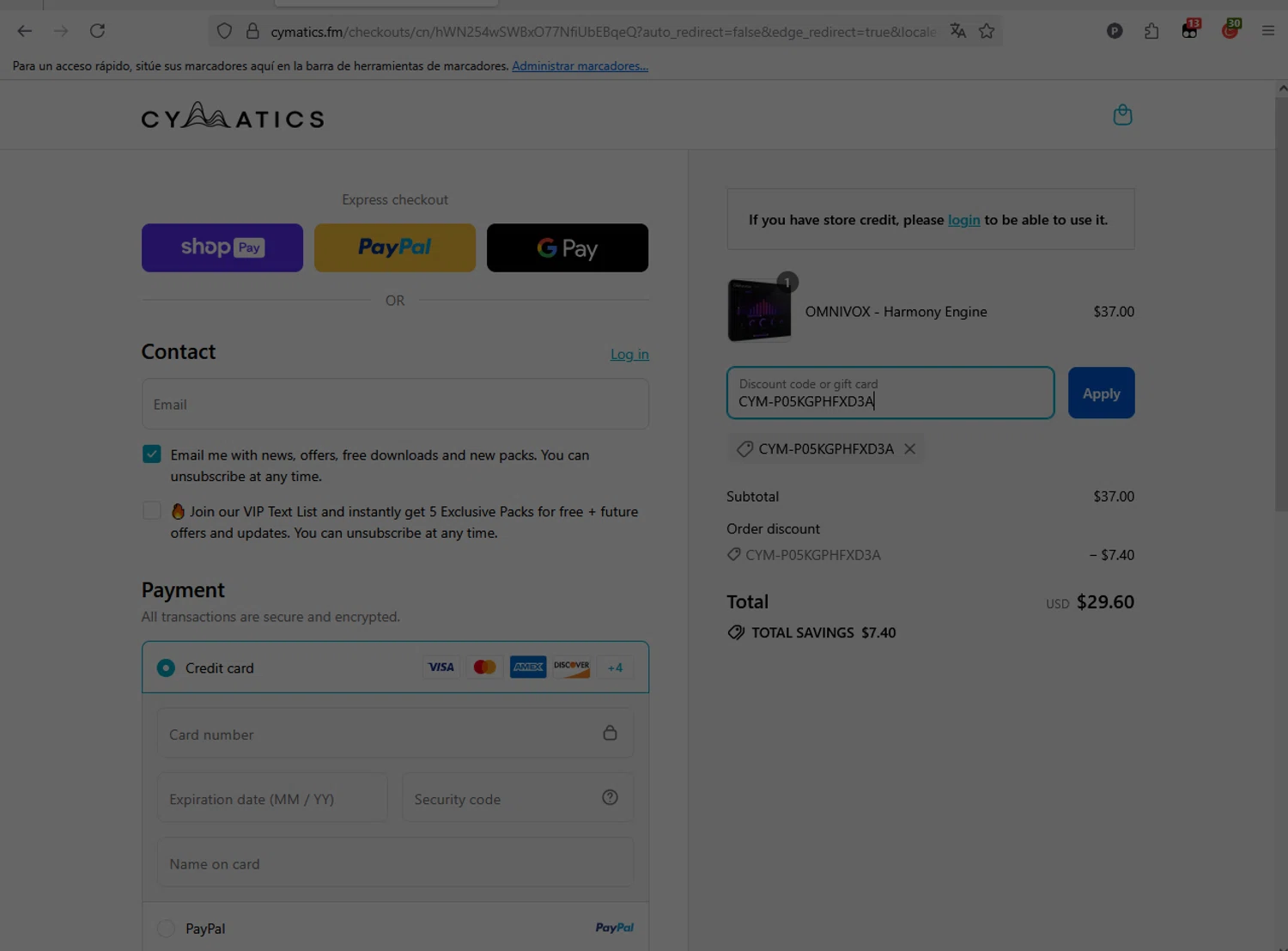
Task: Click the security code help question icon
Action: pyautogui.click(x=610, y=798)
